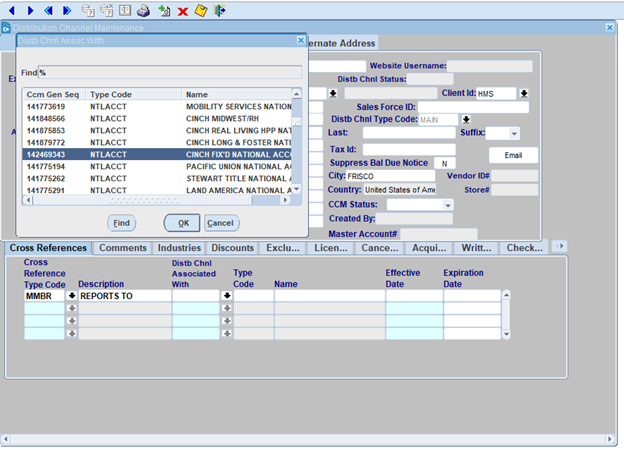This screenshot has width=624, height=450.
Task: Print using the printer toolbar icon
Action: pyautogui.click(x=143, y=11)
